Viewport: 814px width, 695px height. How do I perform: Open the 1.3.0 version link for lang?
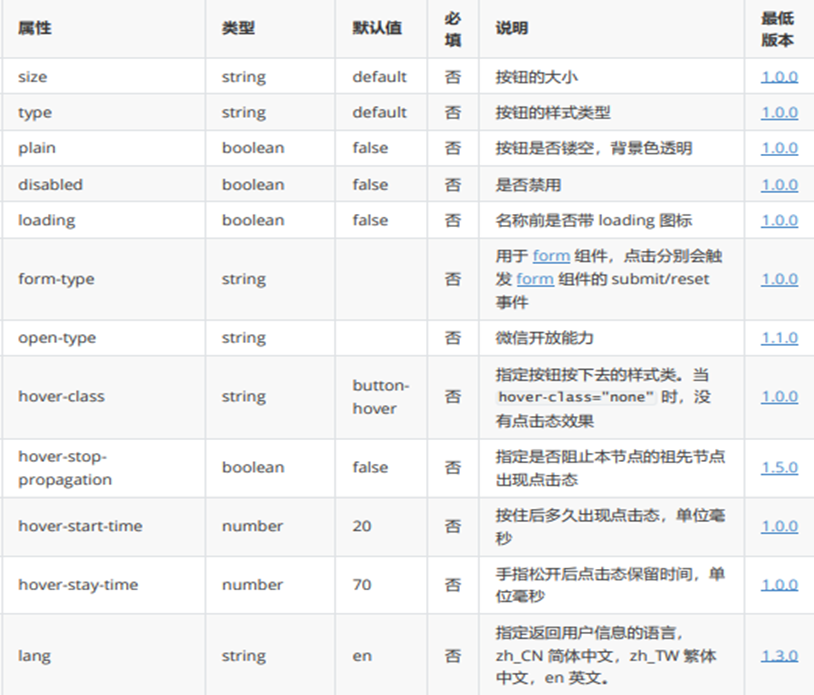coord(779,656)
